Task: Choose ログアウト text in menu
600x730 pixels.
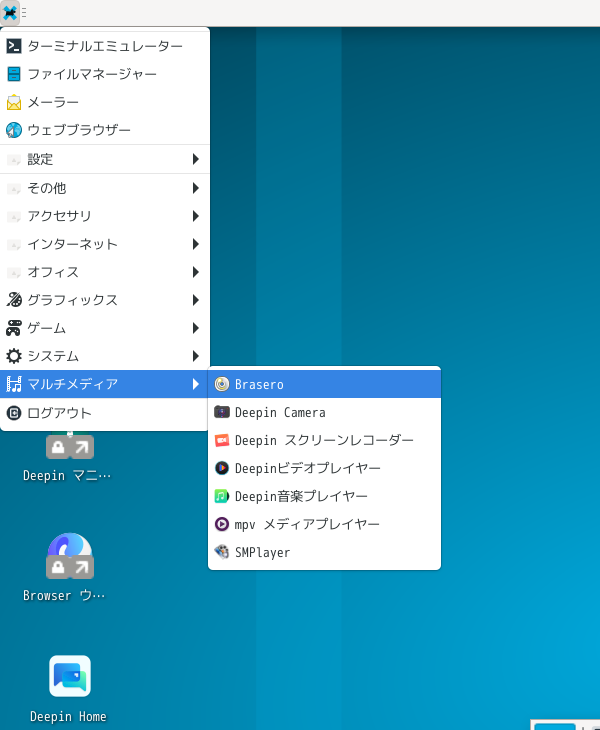Action: pos(60,413)
